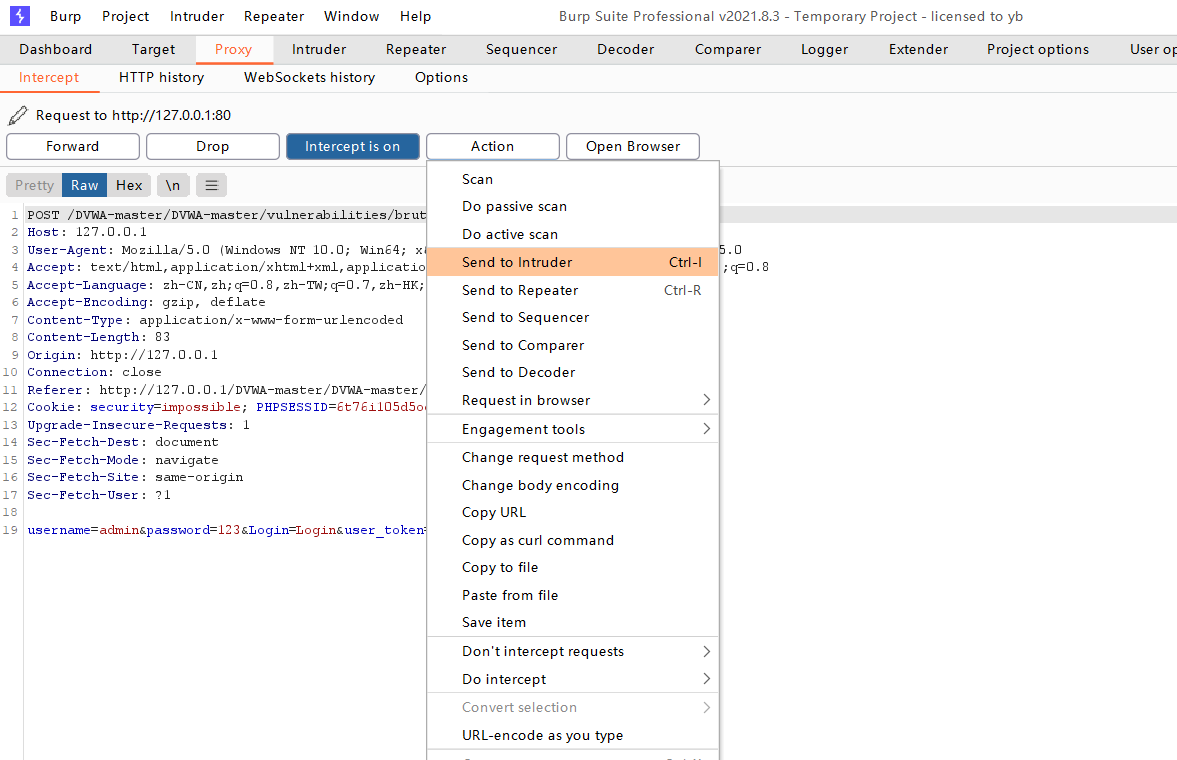Expand Do intercept submenu

pos(573,679)
